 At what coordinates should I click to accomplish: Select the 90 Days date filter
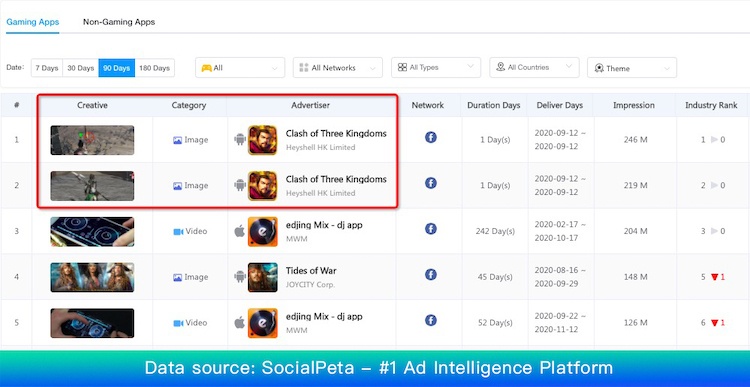coord(117,68)
